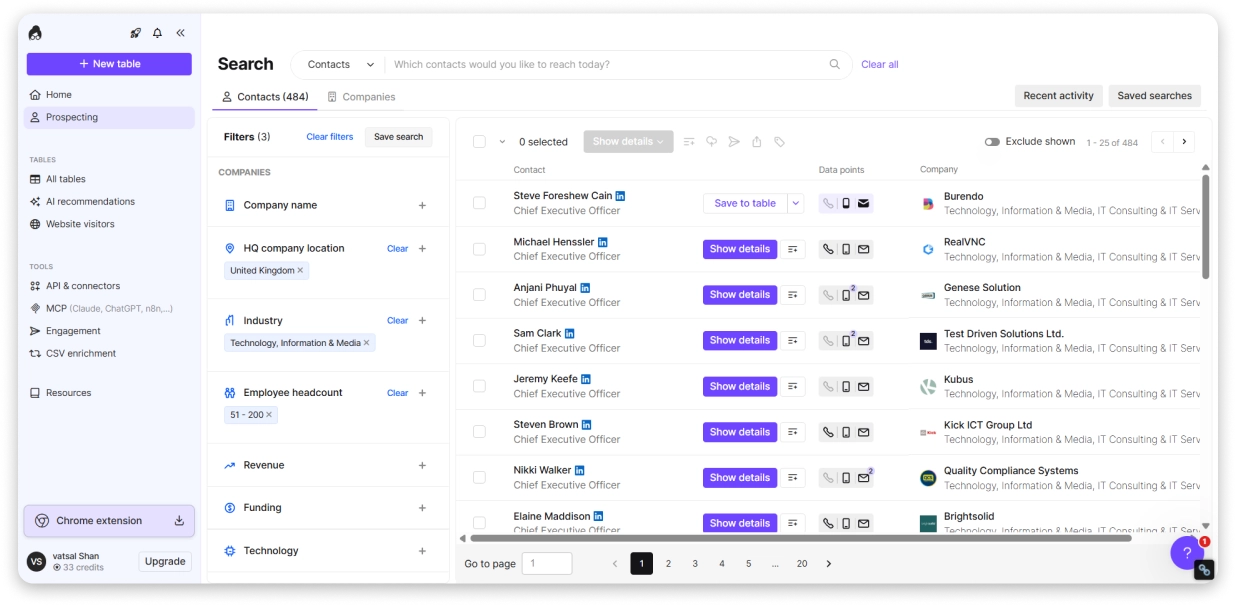Remove 51 - 200 headcount chip
Image resolution: width=1236 pixels, height=606 pixels.
pyautogui.click(x=268, y=414)
